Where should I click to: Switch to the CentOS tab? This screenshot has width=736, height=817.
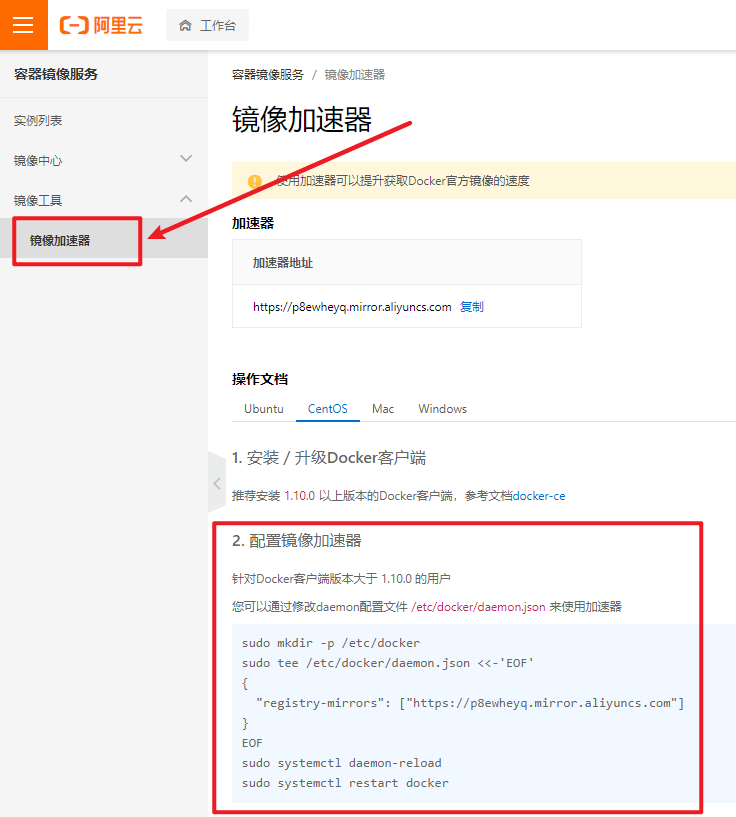click(x=328, y=409)
